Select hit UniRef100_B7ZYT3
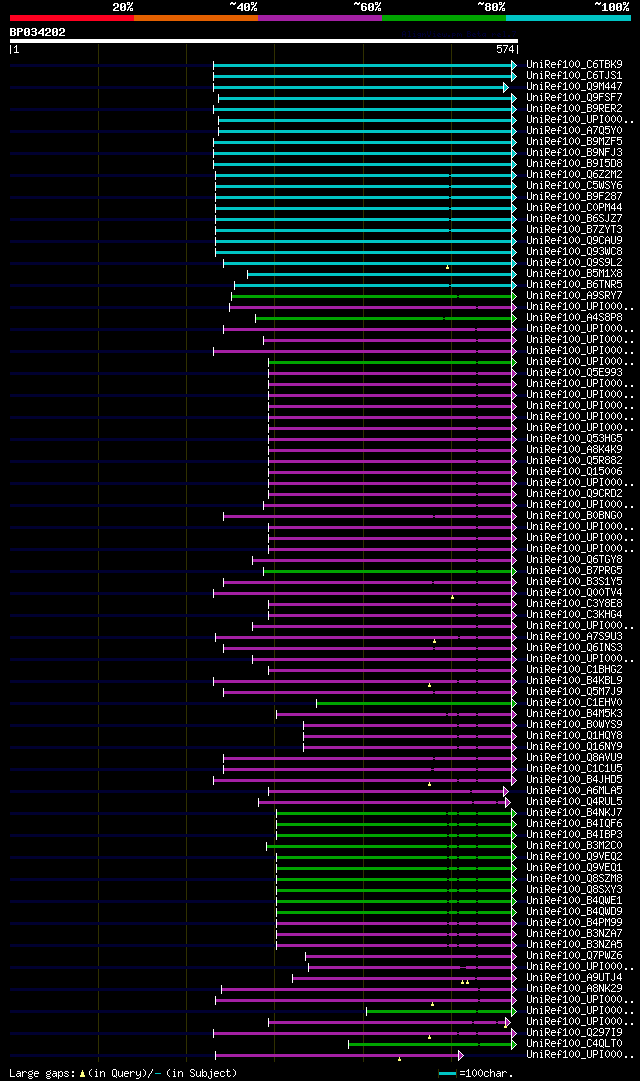The image size is (640, 1081). [x=574, y=230]
